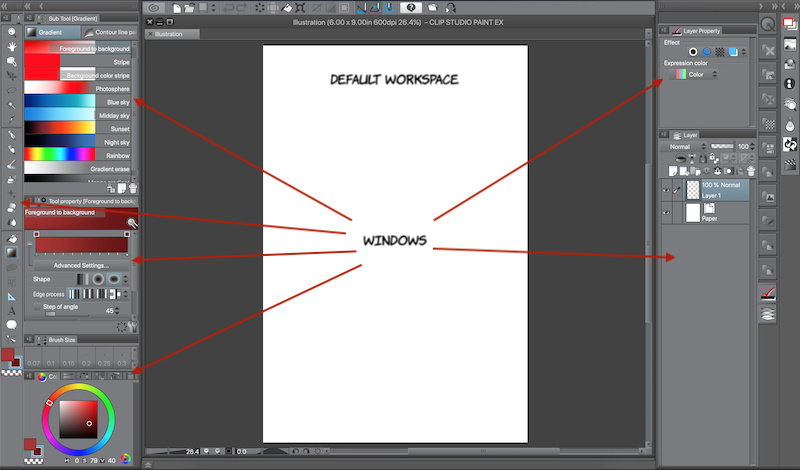This screenshot has height=470, width=800.
Task: Select the Hand move tool
Action: [11, 47]
